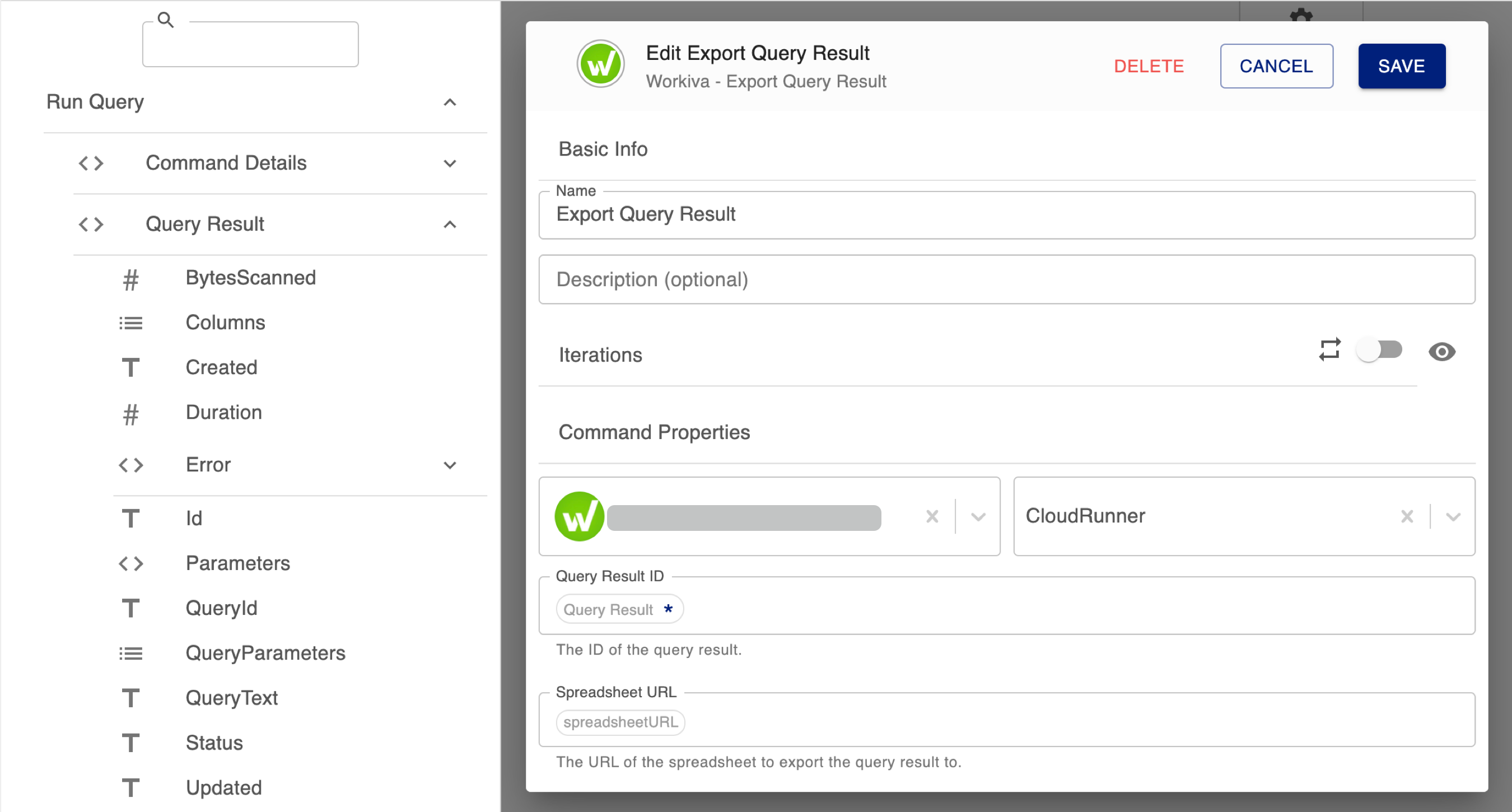Image resolution: width=1512 pixels, height=812 pixels.
Task: Click the Workiva icon in connection dropdown
Action: [x=580, y=516]
